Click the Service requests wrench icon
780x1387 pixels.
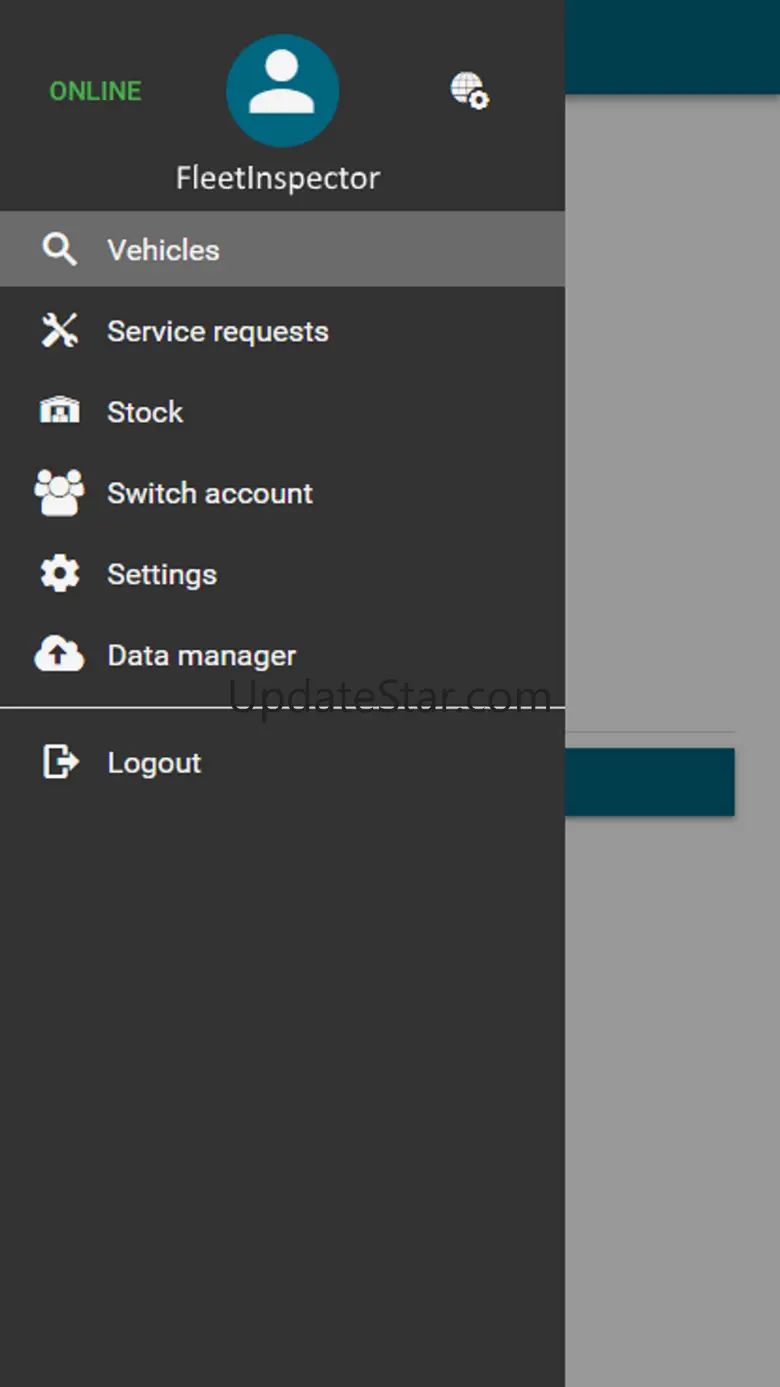click(59, 330)
